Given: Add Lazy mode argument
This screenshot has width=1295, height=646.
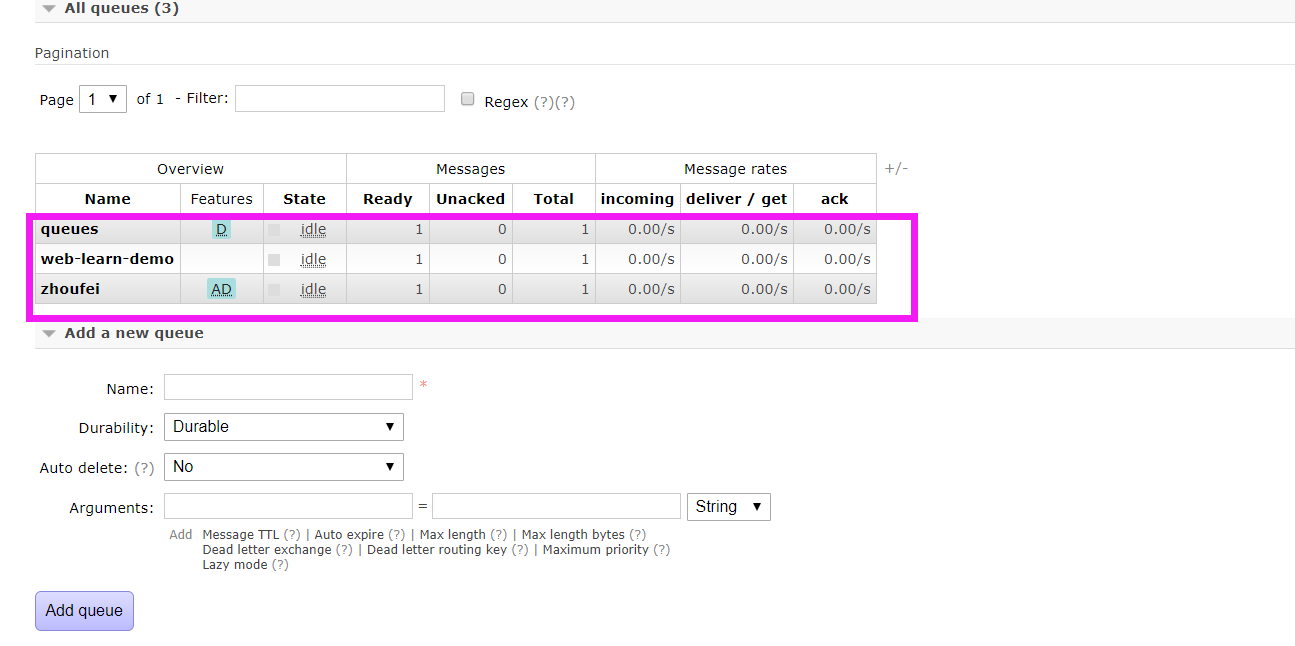Looking at the screenshot, I should (x=235, y=565).
